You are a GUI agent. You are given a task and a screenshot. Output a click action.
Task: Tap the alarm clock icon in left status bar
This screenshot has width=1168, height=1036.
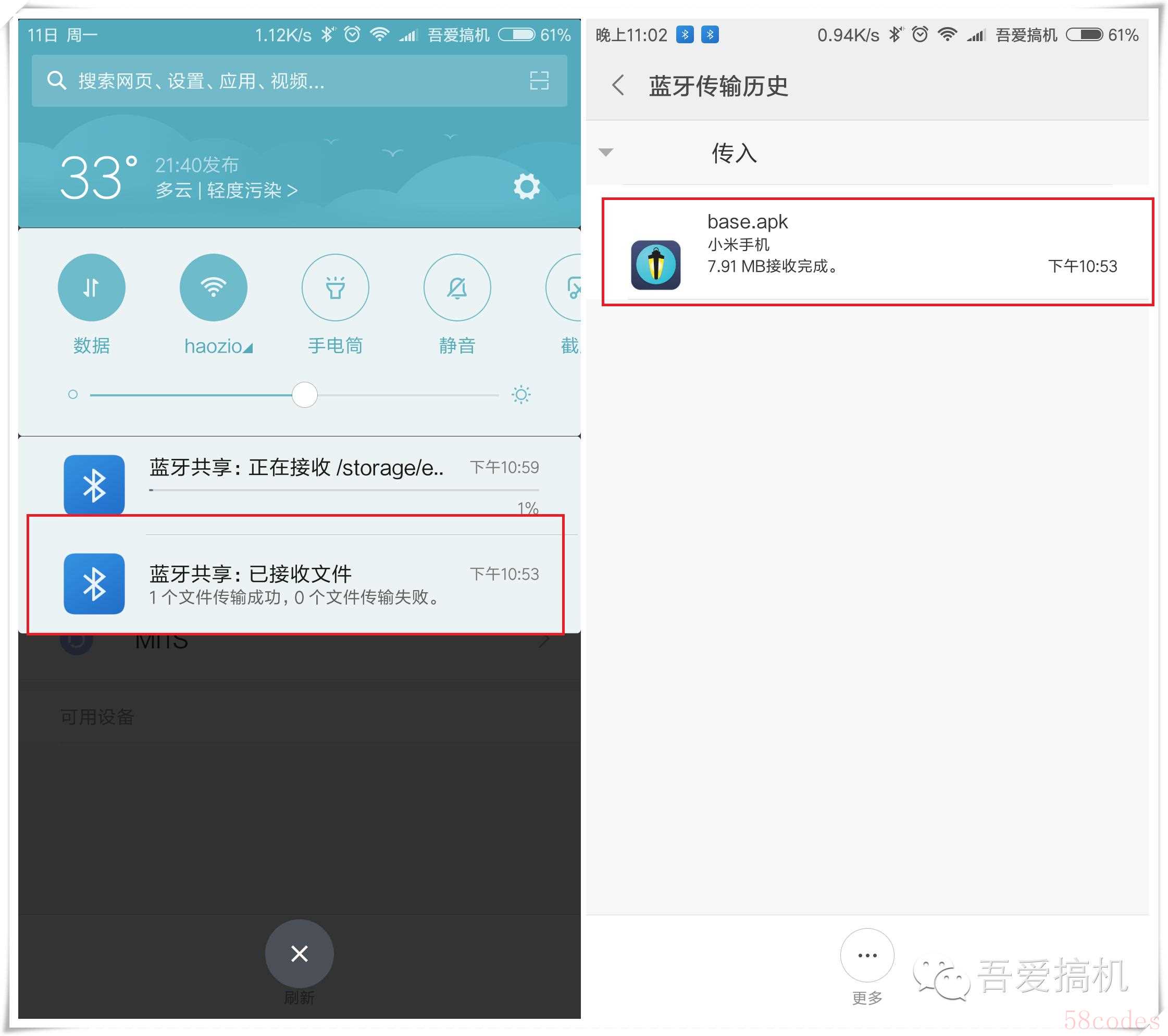click(353, 34)
